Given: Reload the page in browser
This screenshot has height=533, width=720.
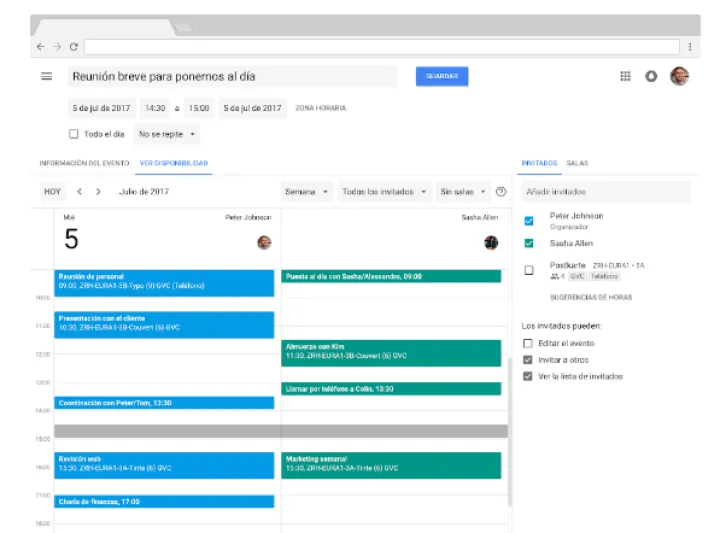Looking at the screenshot, I should (74, 46).
